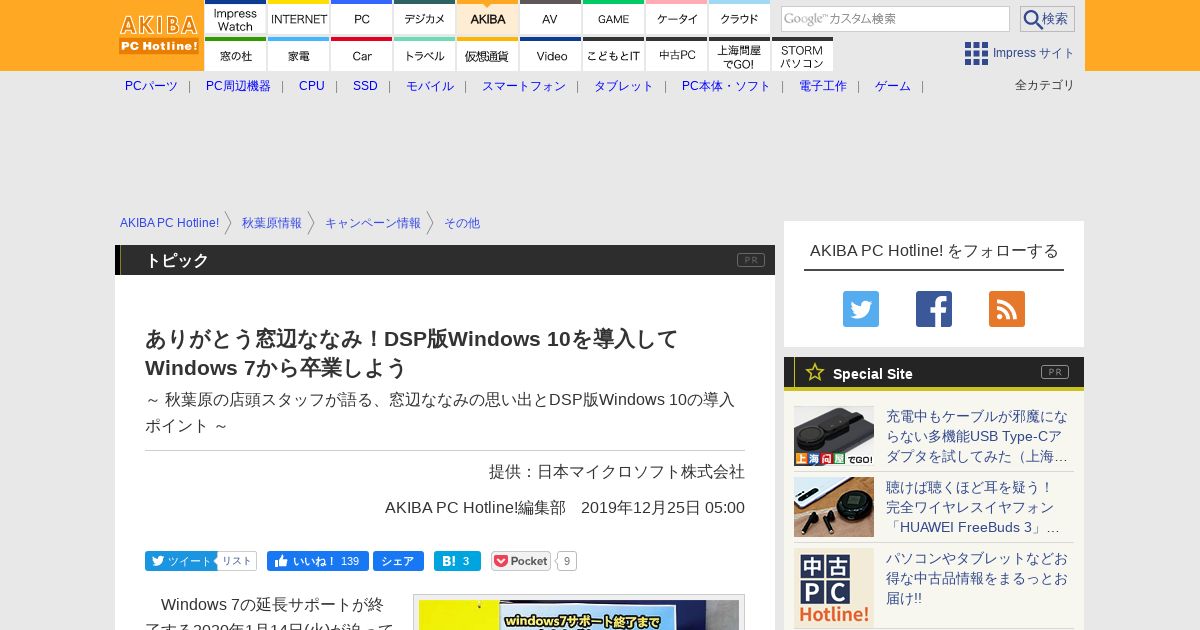Open the 仮想通貨 tab
The width and height of the screenshot is (1200, 630).
pyautogui.click(x=488, y=54)
